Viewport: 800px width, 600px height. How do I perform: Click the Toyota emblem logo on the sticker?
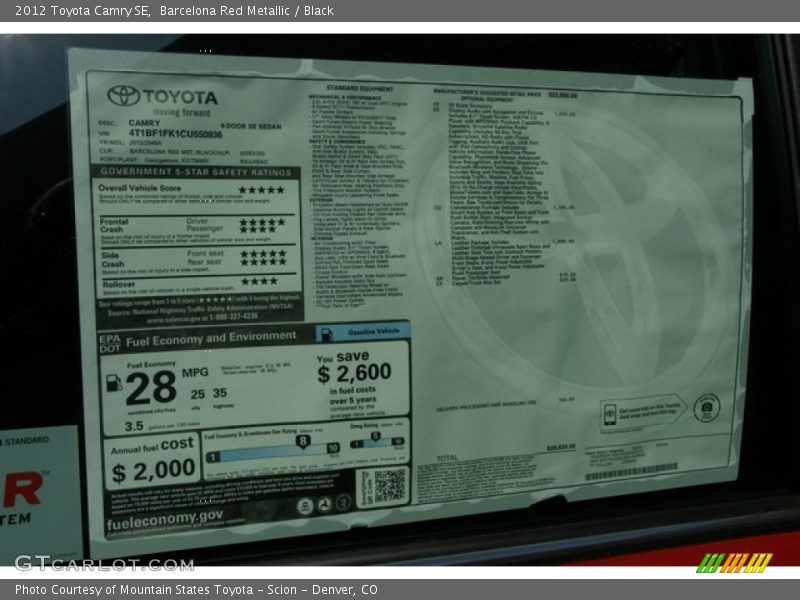tap(123, 95)
